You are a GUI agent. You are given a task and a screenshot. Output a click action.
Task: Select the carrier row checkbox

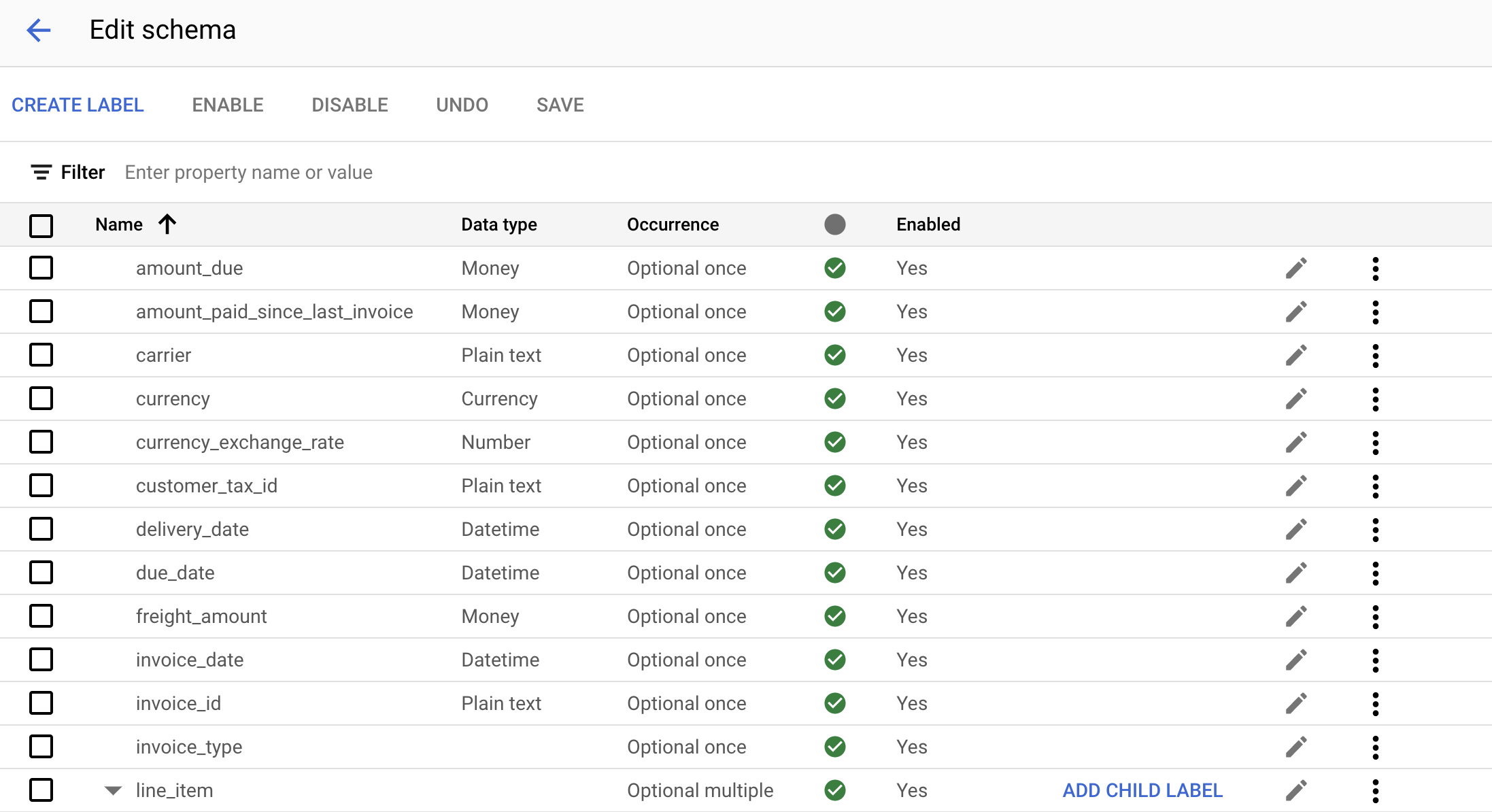pos(41,355)
